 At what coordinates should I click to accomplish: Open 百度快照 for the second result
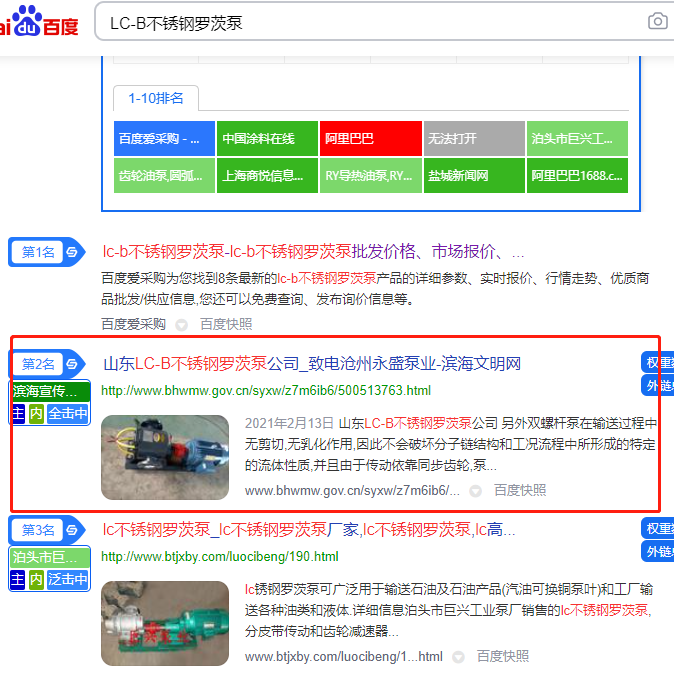pos(520,490)
